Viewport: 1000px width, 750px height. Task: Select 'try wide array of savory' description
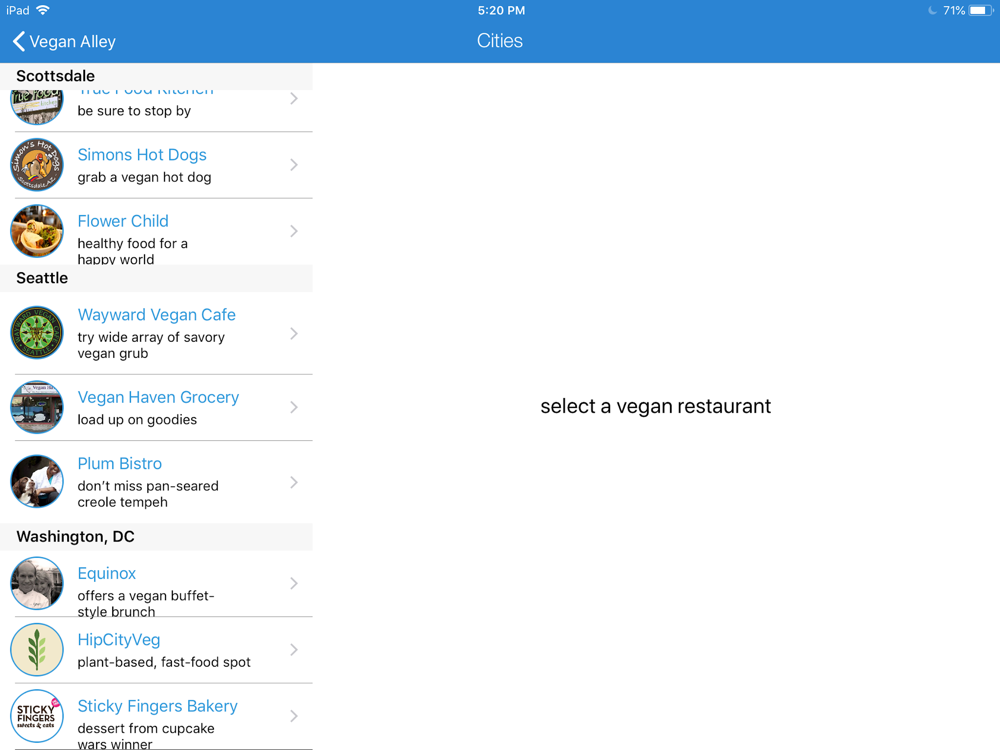151,337
